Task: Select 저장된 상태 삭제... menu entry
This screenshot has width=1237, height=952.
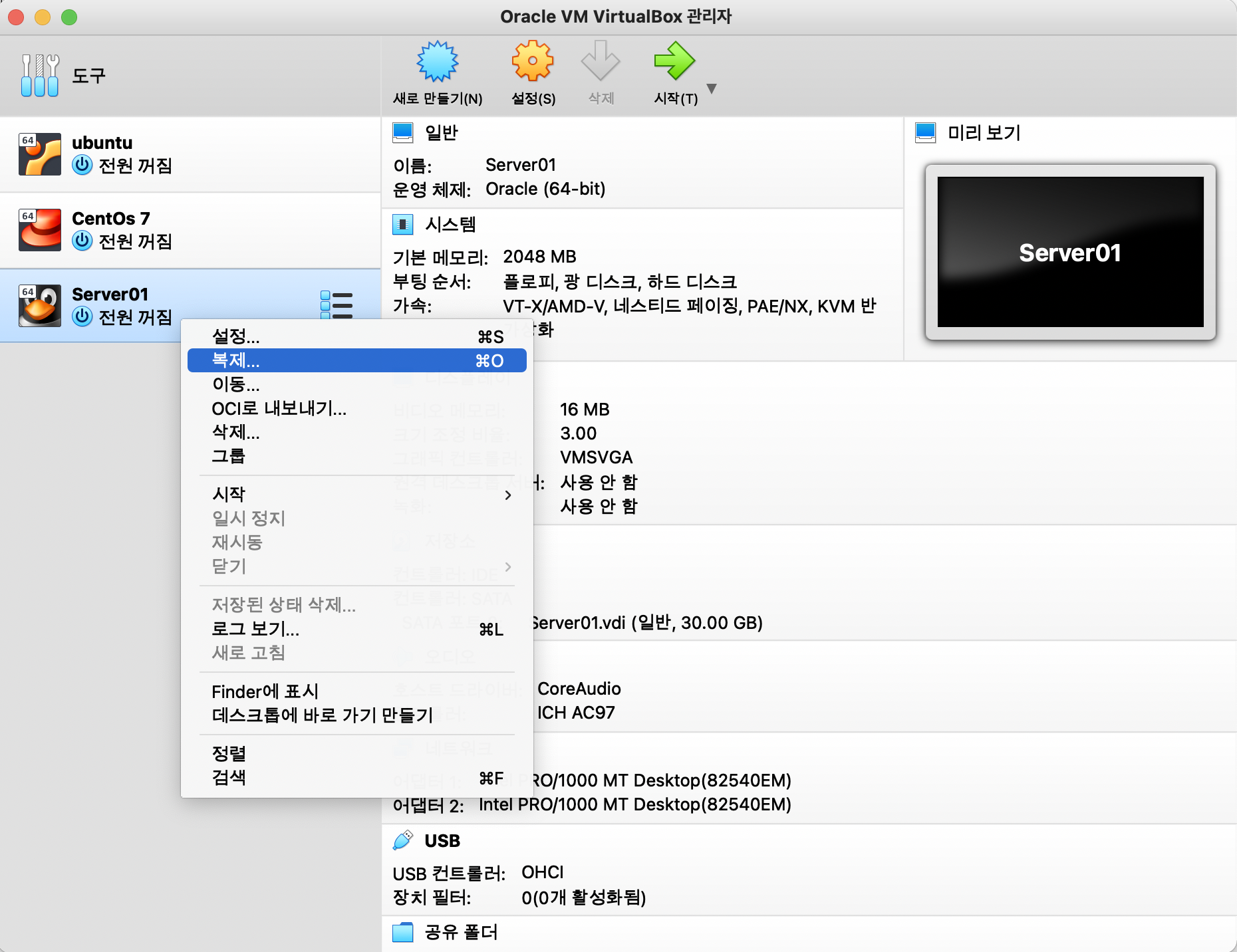Action: (357, 605)
